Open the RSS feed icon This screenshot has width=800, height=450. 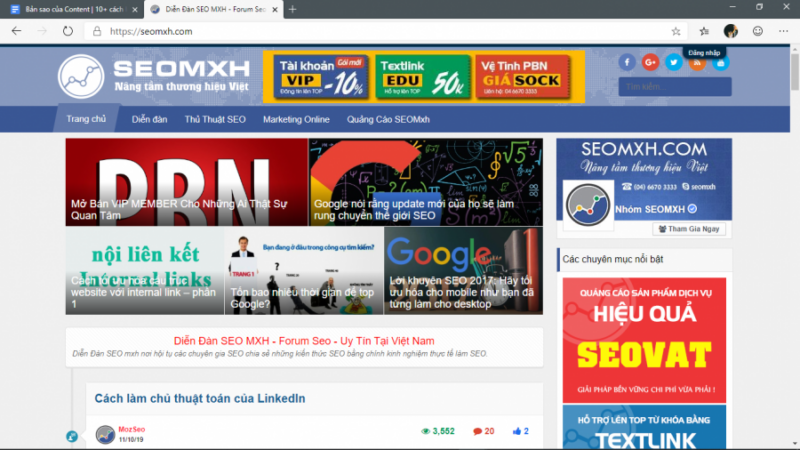pyautogui.click(x=697, y=63)
